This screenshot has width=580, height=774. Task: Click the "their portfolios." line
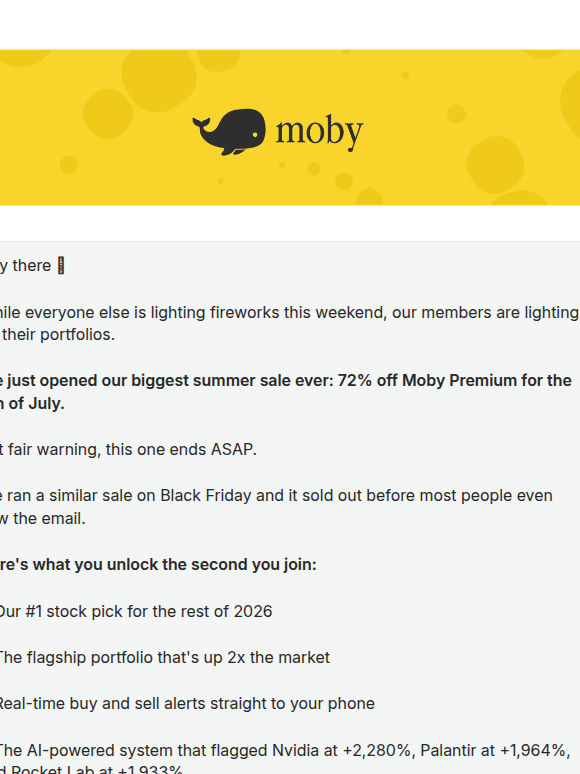[x=59, y=335]
